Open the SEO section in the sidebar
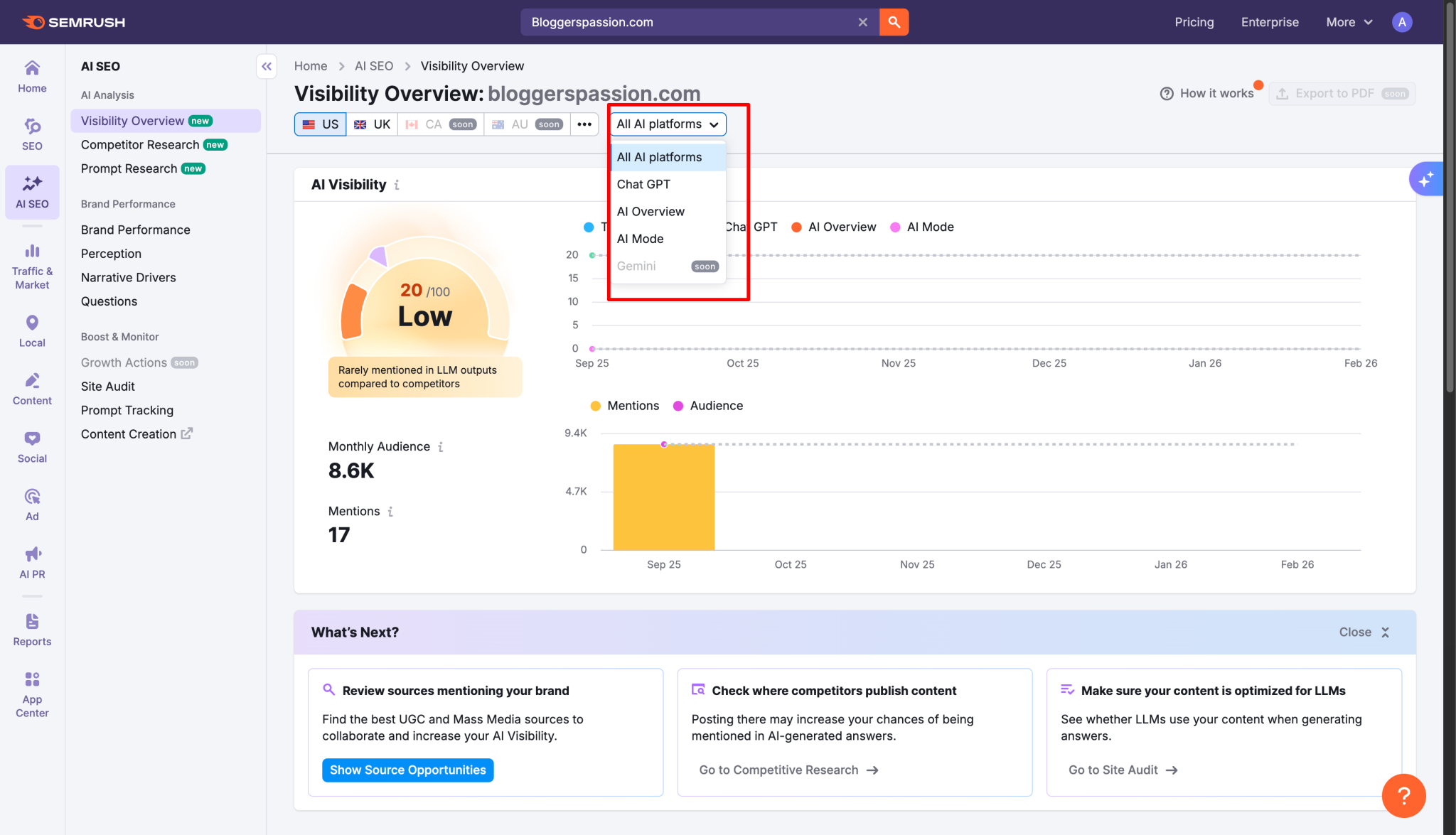This screenshot has height=835, width=1456. (31, 132)
